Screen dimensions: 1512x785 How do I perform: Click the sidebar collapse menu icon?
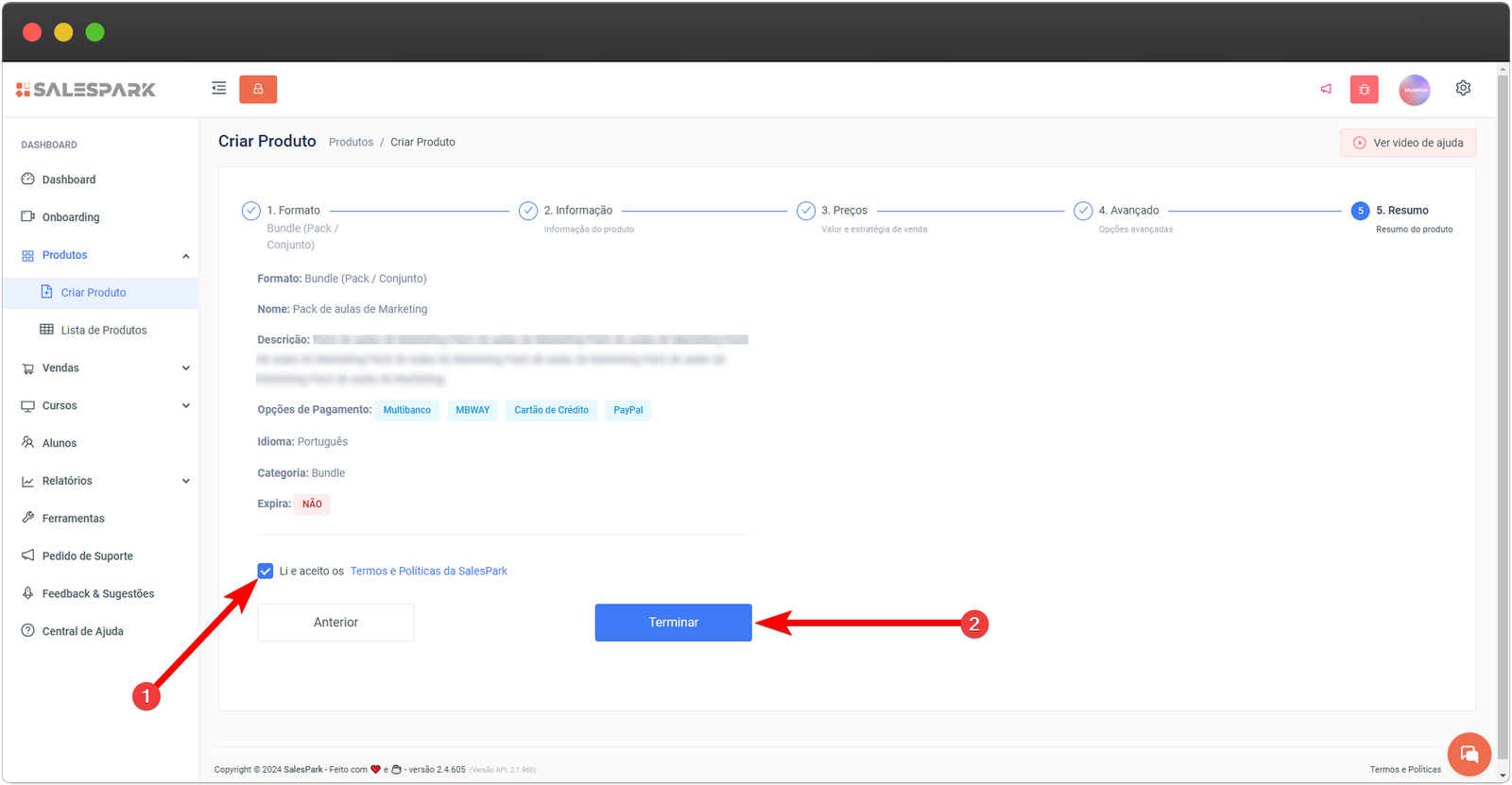pos(218,89)
